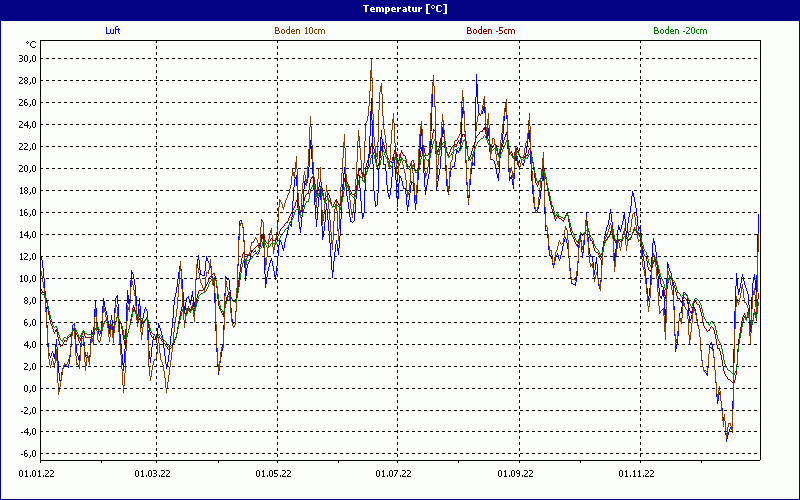Screen dimensions: 800x500
Task: Select the Boden -20cm legend entry
Action: click(x=677, y=31)
